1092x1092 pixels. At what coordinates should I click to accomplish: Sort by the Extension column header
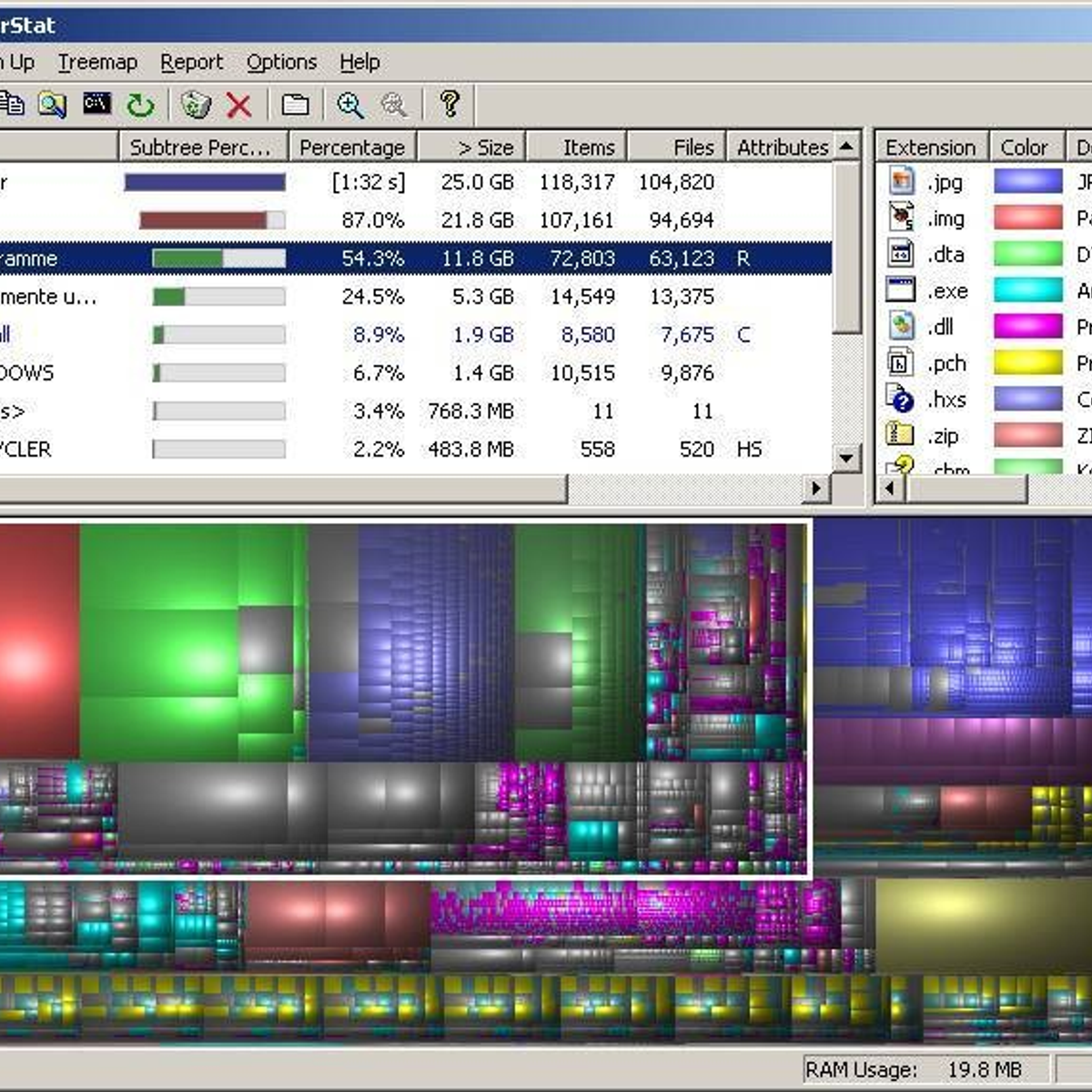click(x=930, y=147)
